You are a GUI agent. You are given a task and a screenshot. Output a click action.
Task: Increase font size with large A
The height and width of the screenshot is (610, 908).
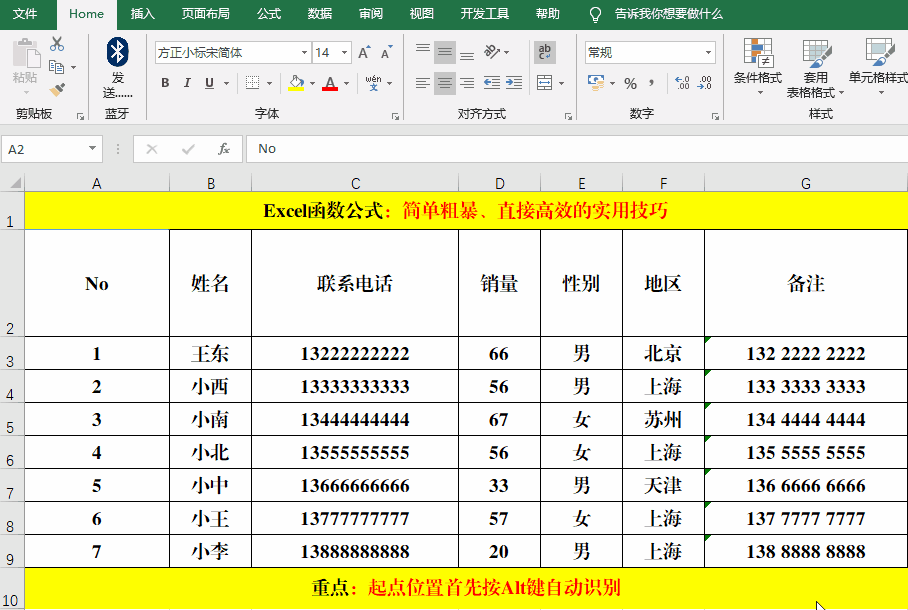click(x=364, y=53)
